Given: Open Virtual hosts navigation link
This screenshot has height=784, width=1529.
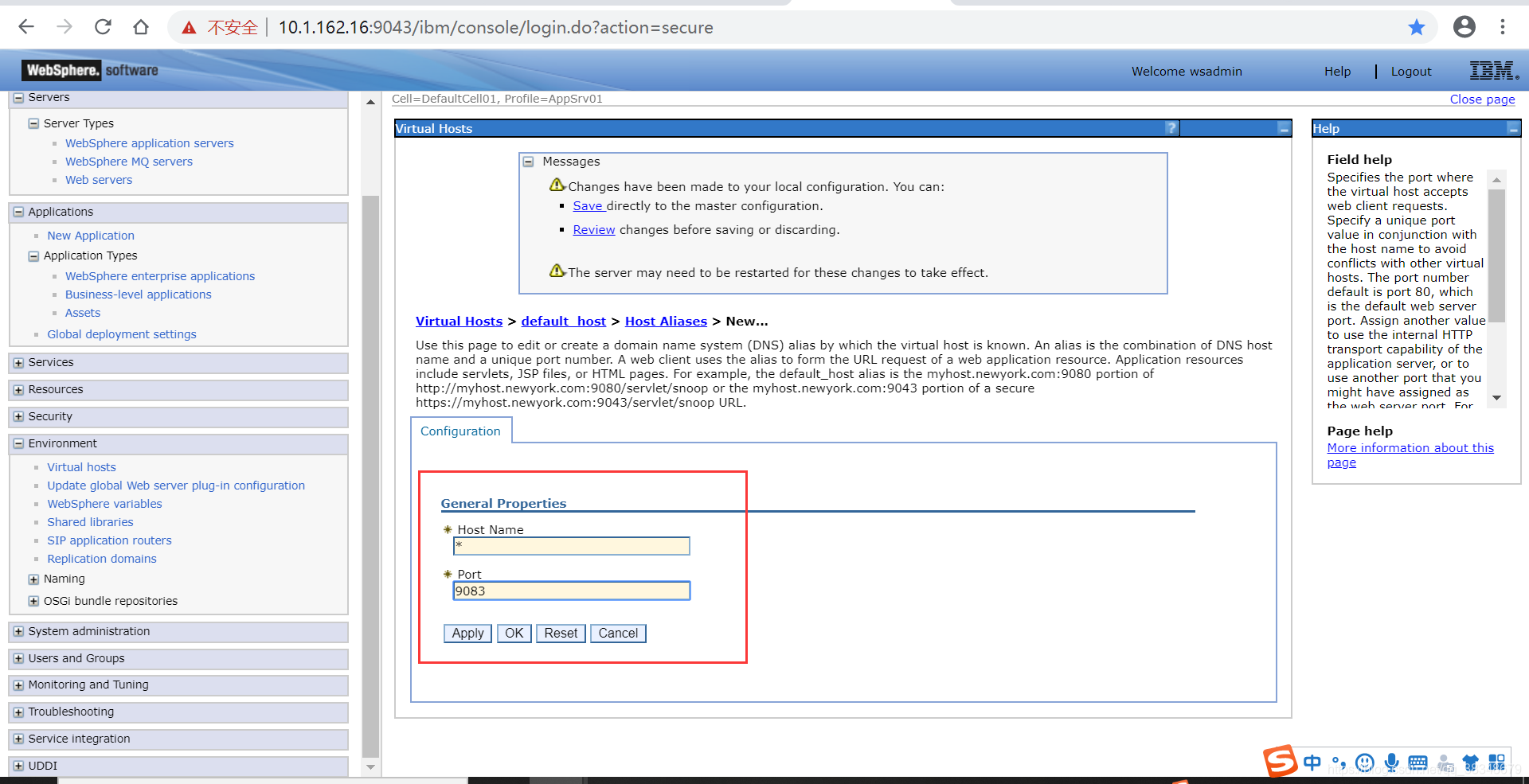Looking at the screenshot, I should (x=81, y=467).
